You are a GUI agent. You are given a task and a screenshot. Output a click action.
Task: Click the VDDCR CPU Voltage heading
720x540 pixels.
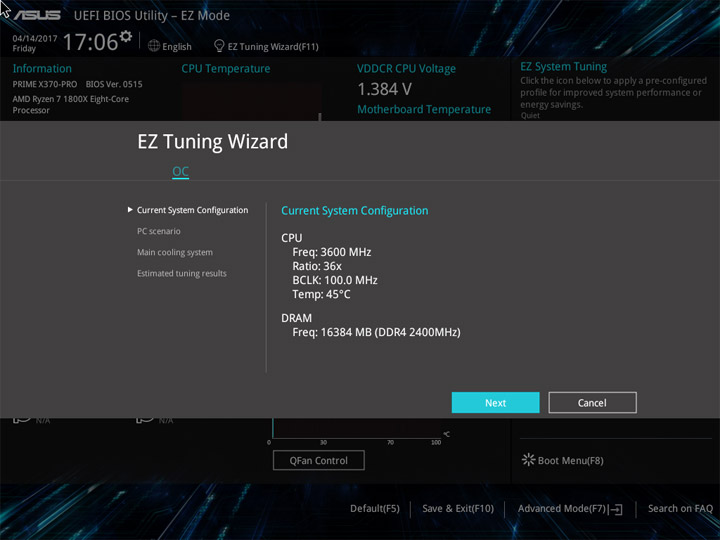pyautogui.click(x=406, y=69)
